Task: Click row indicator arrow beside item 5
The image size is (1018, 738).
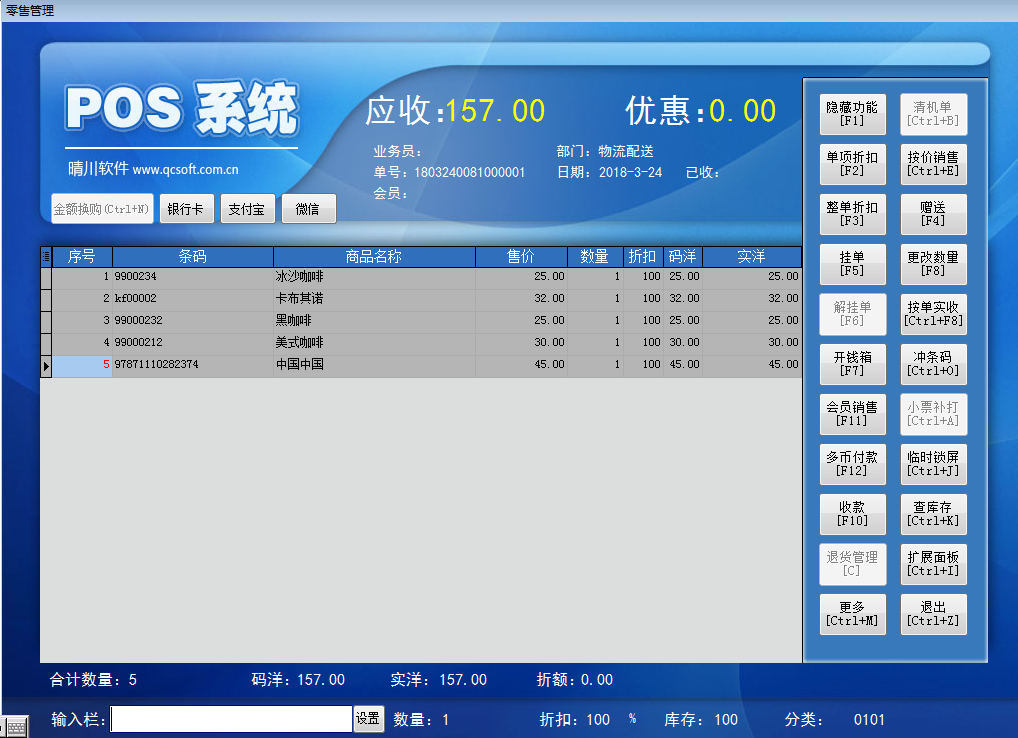Action: (45, 366)
